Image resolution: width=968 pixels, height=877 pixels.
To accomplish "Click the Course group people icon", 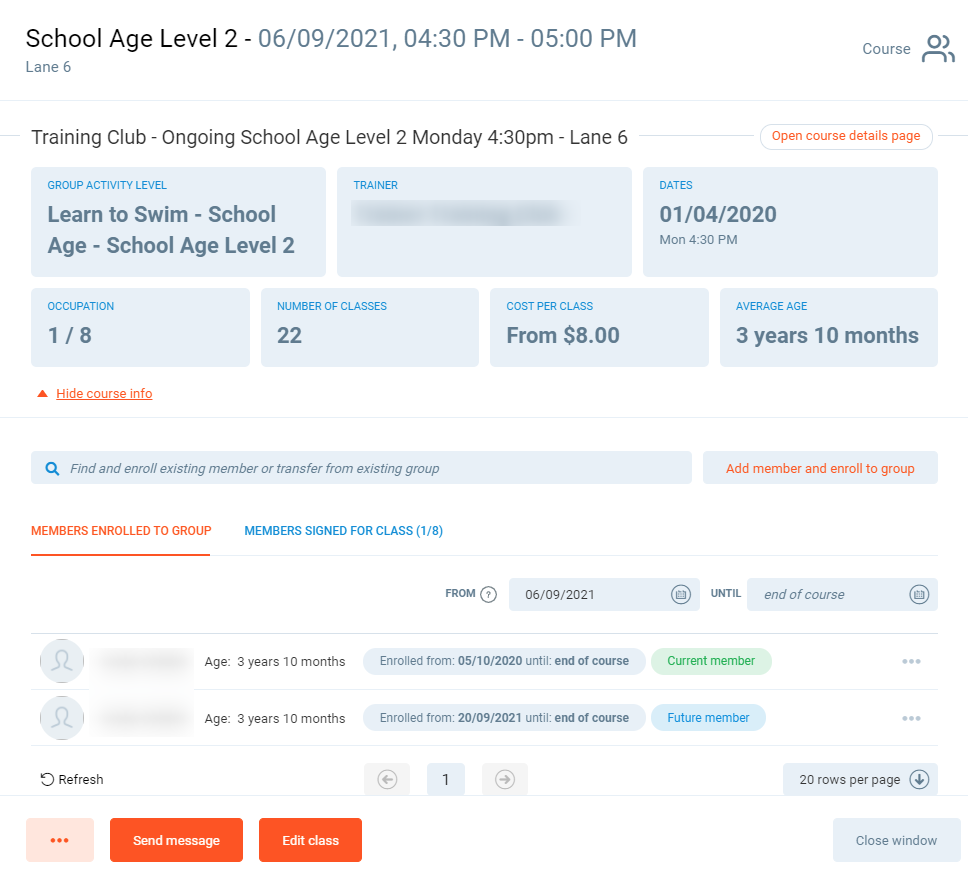I will 938,49.
